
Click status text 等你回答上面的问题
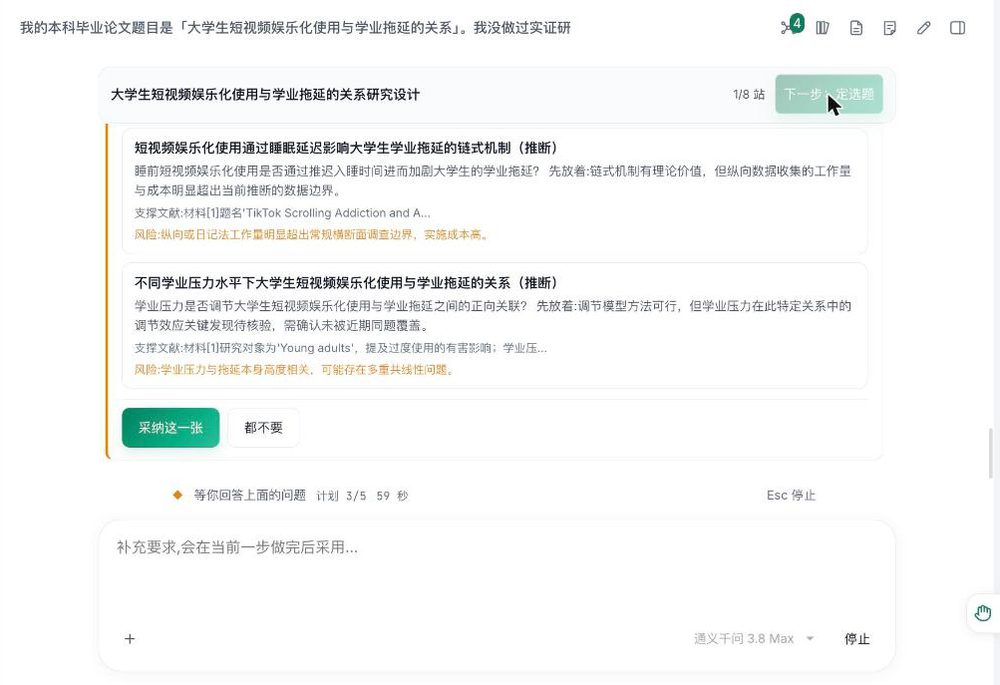pyautogui.click(x=250, y=495)
